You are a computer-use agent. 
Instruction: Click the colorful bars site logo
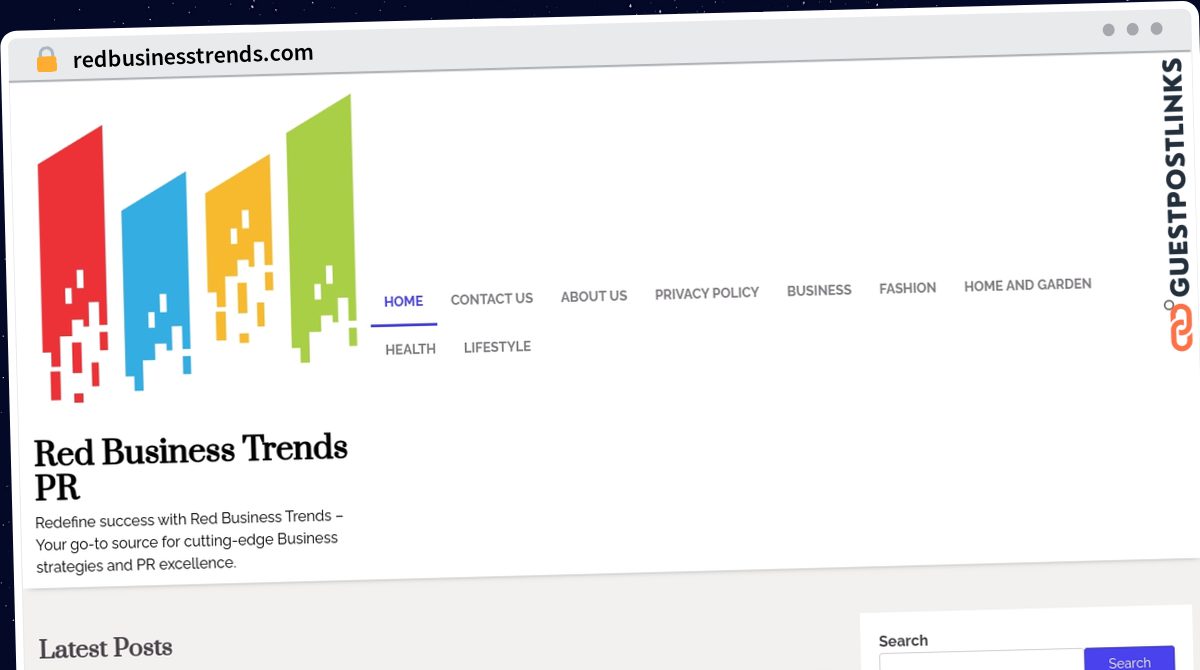(x=196, y=250)
